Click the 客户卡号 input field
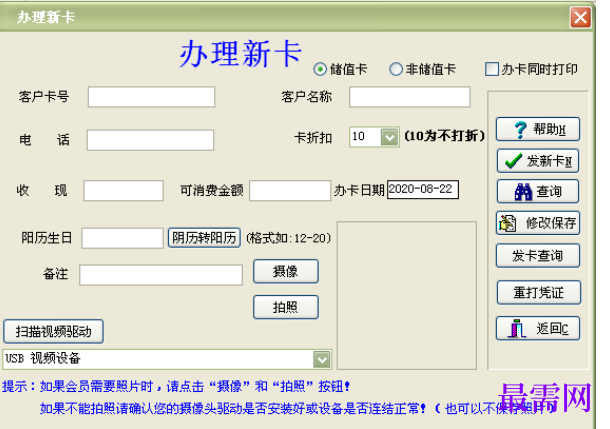Screen dimensions: 610x429 click(151, 97)
